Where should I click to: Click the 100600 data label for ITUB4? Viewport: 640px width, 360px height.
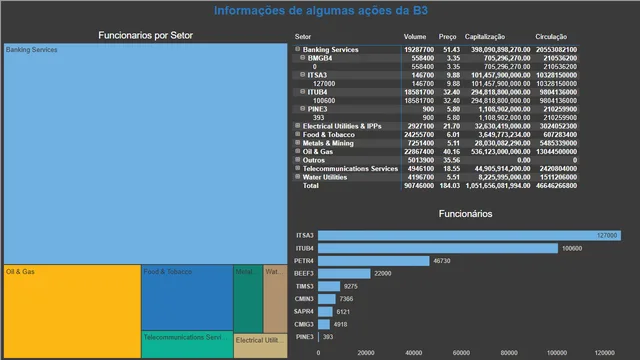coord(572,248)
